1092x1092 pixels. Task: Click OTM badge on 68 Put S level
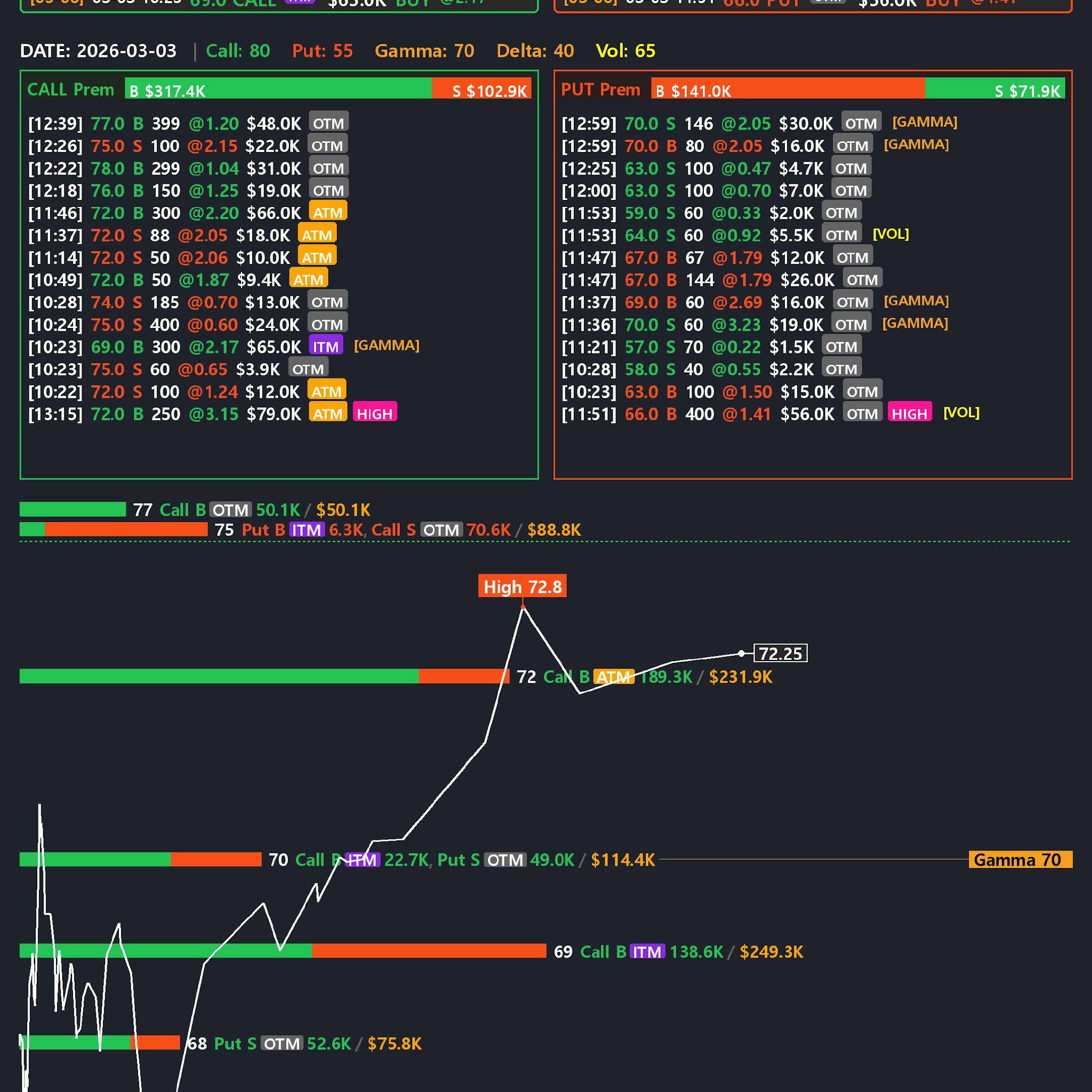[x=282, y=1043]
